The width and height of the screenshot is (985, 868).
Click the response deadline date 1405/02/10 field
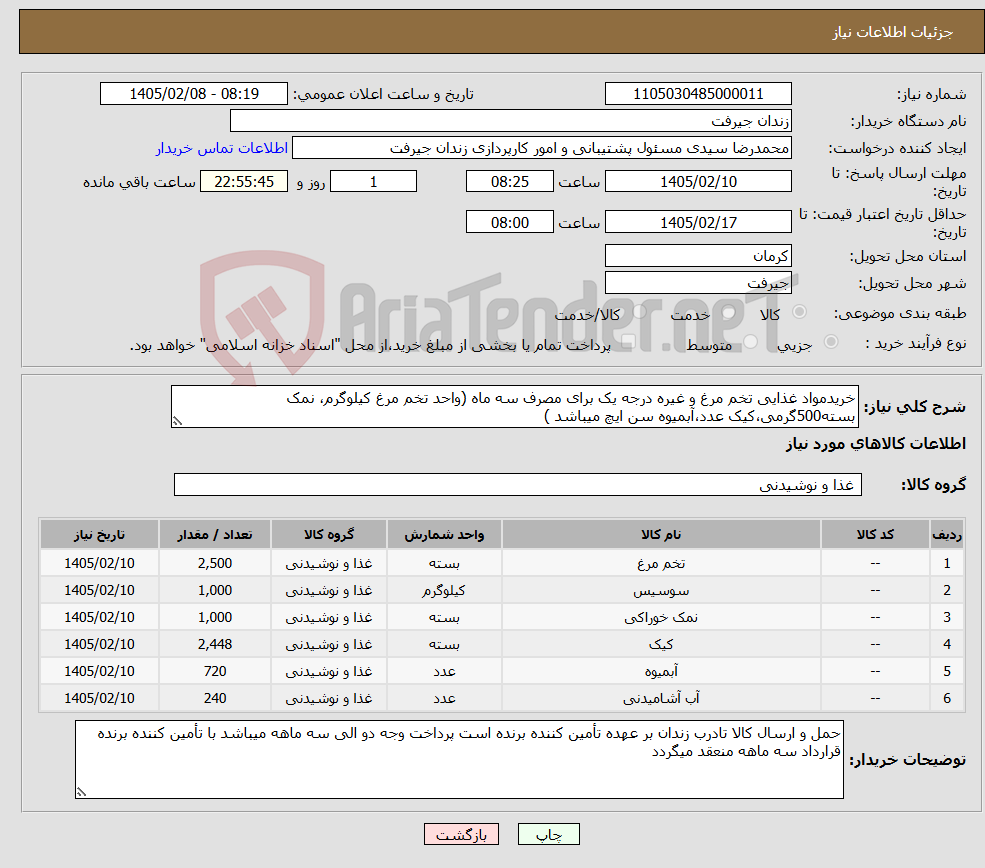[x=698, y=182]
